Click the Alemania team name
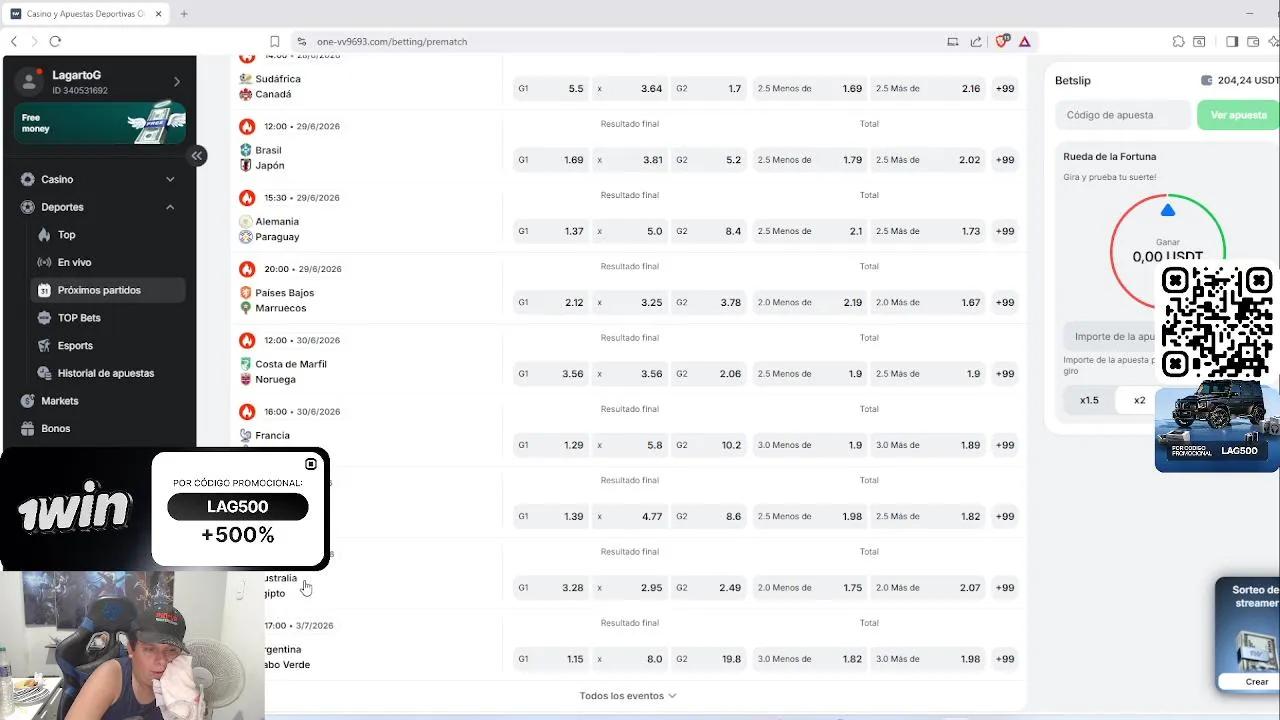The width and height of the screenshot is (1280, 720). pos(277,221)
